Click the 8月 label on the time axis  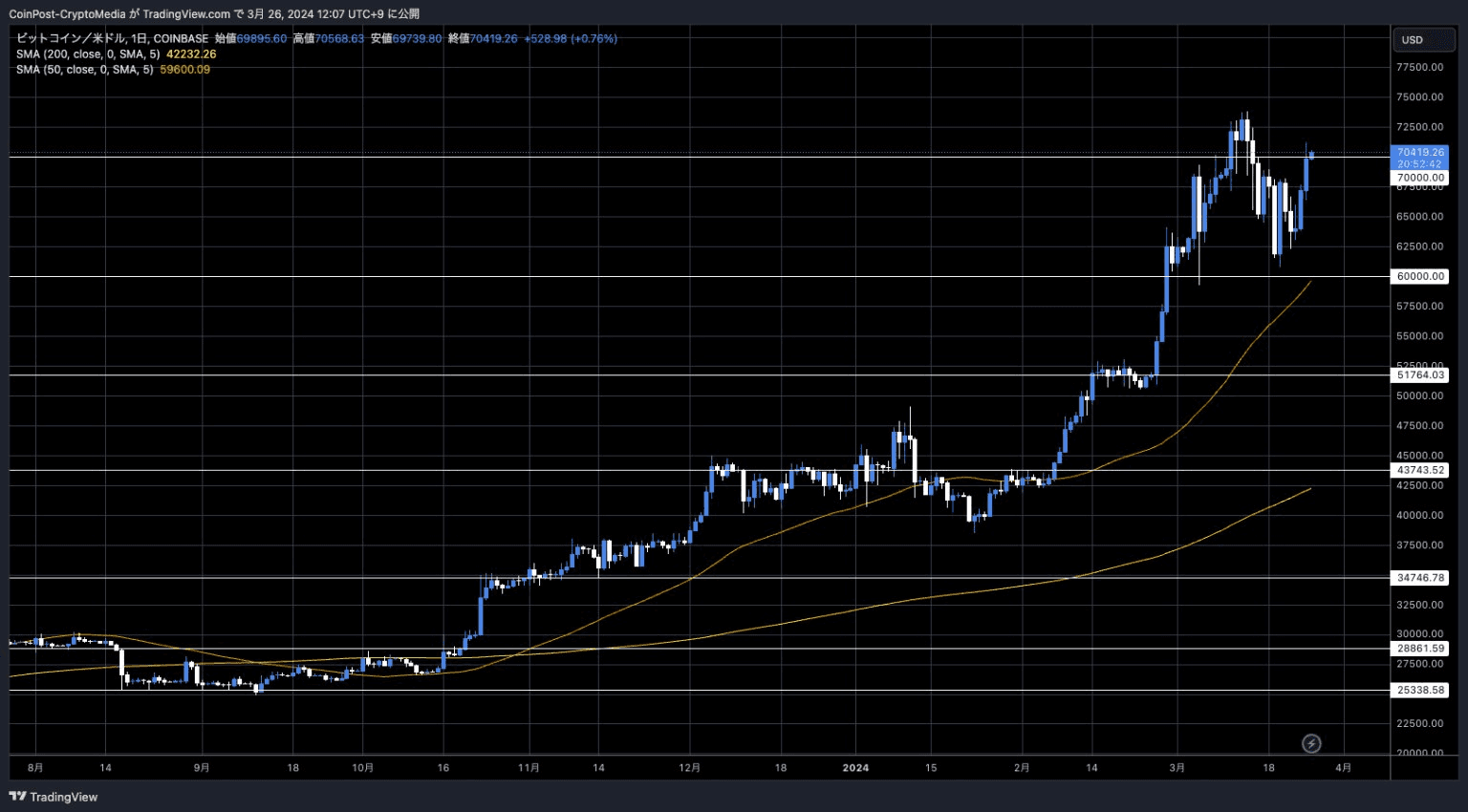[x=35, y=768]
